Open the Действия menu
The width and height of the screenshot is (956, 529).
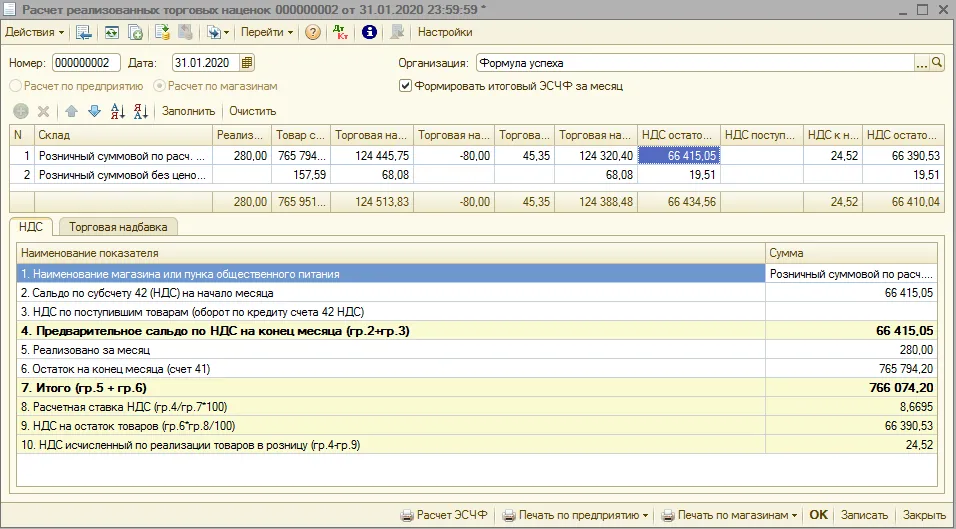34,32
